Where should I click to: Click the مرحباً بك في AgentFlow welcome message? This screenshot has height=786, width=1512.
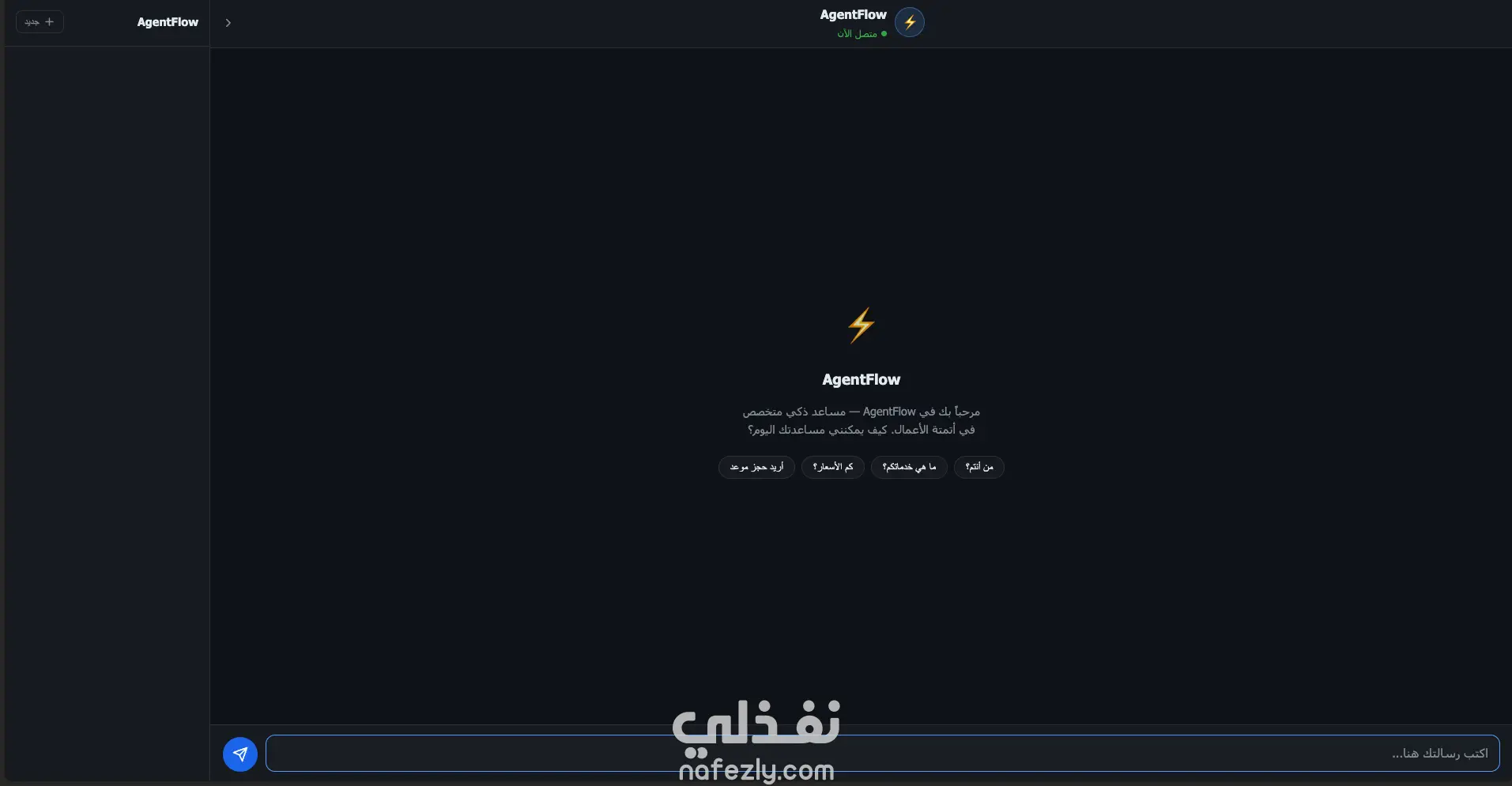862,420
